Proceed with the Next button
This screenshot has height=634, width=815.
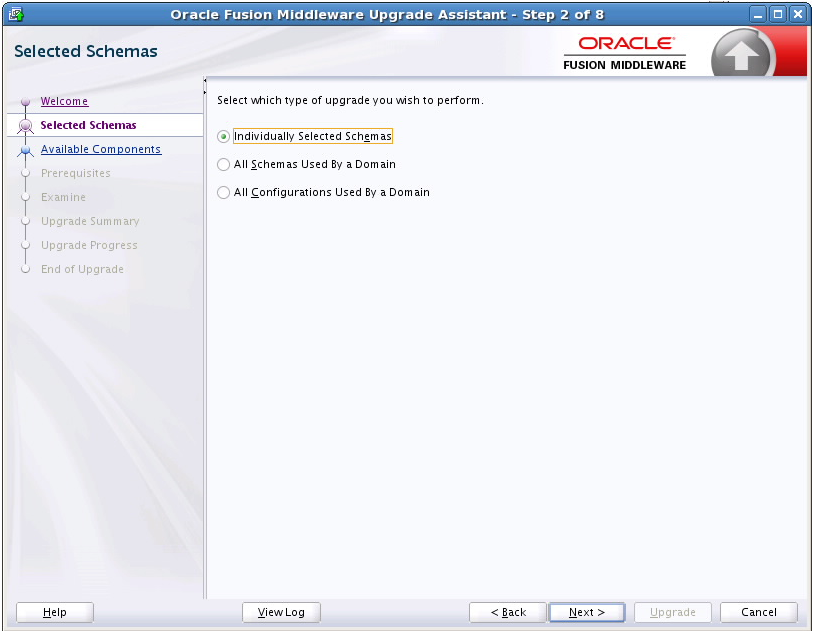(x=587, y=612)
